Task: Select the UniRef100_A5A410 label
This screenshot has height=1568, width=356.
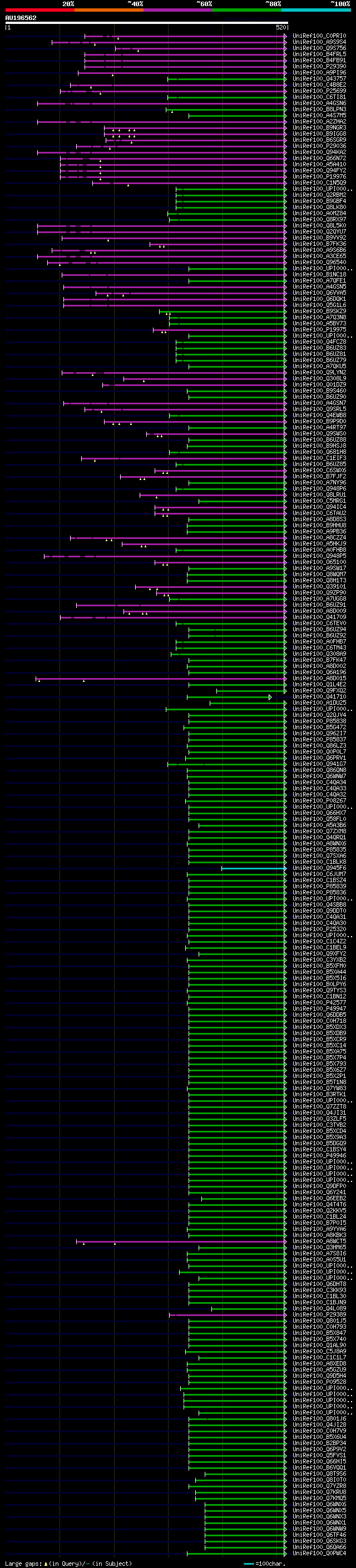Action: (x=319, y=164)
